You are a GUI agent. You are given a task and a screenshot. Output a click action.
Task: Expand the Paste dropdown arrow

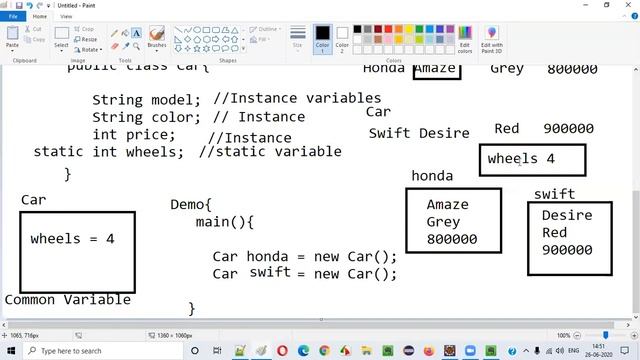tap(12, 50)
